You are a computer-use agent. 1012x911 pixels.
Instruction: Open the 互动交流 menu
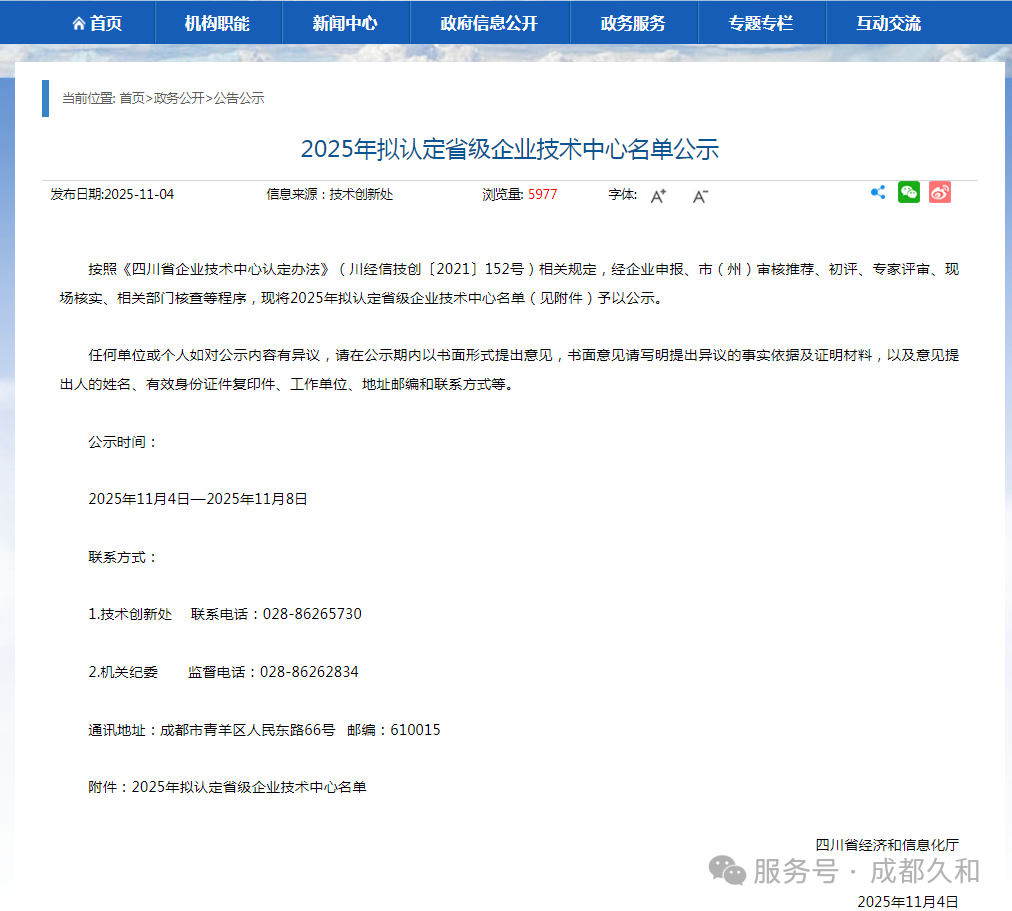(888, 22)
